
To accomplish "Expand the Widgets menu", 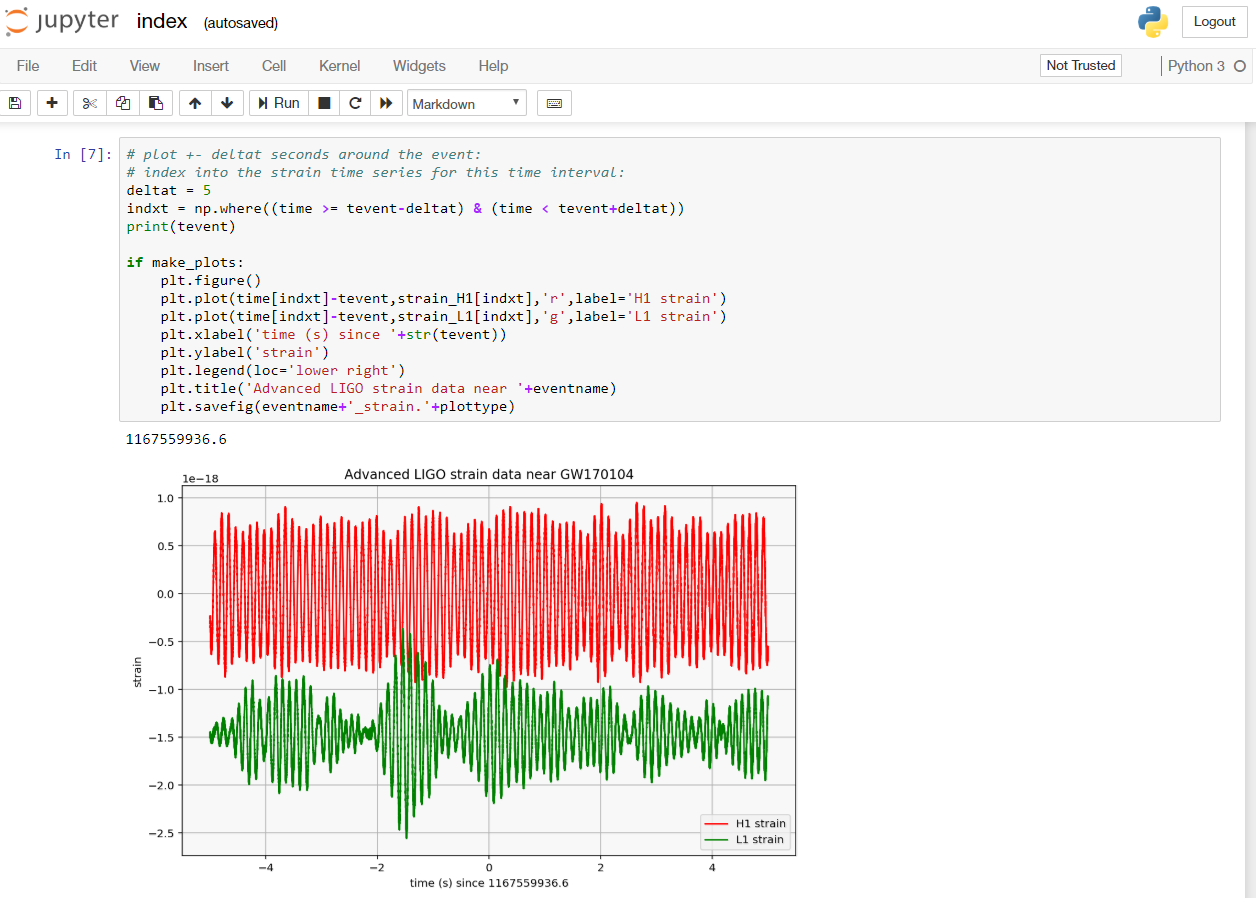I will pos(419,66).
